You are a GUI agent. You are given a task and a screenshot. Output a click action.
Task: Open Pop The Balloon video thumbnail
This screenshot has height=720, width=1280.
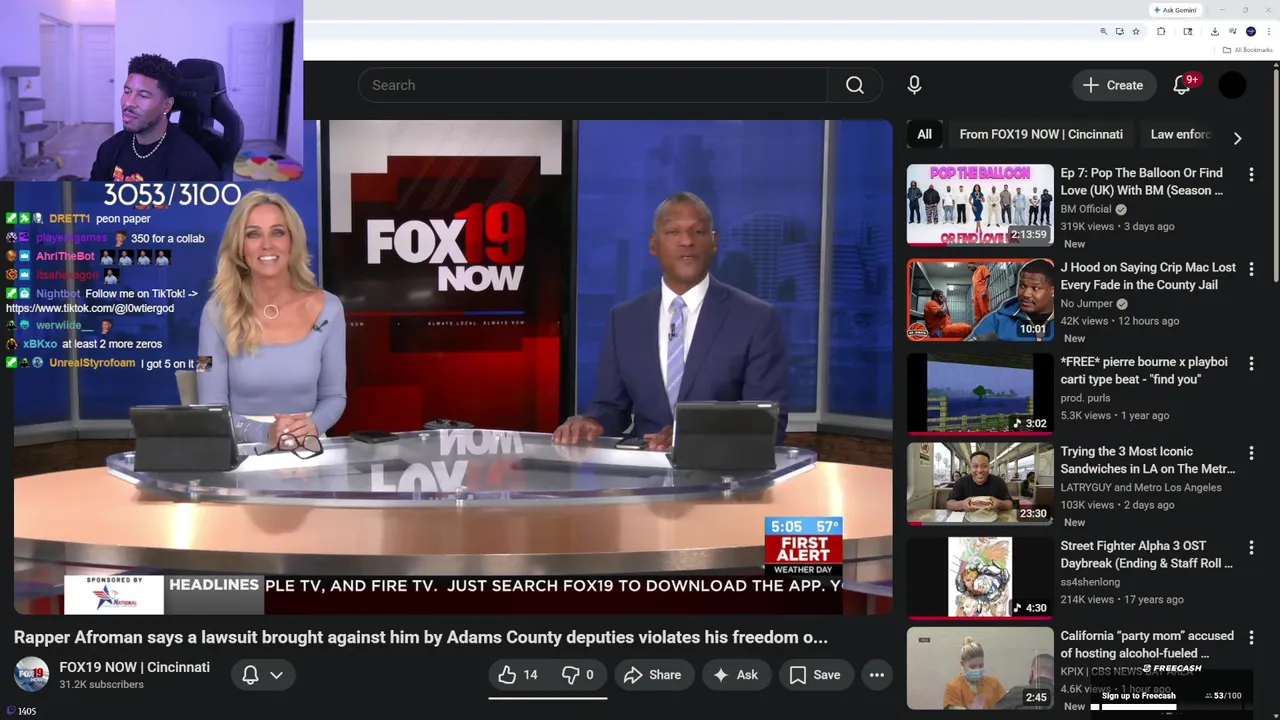(980, 205)
